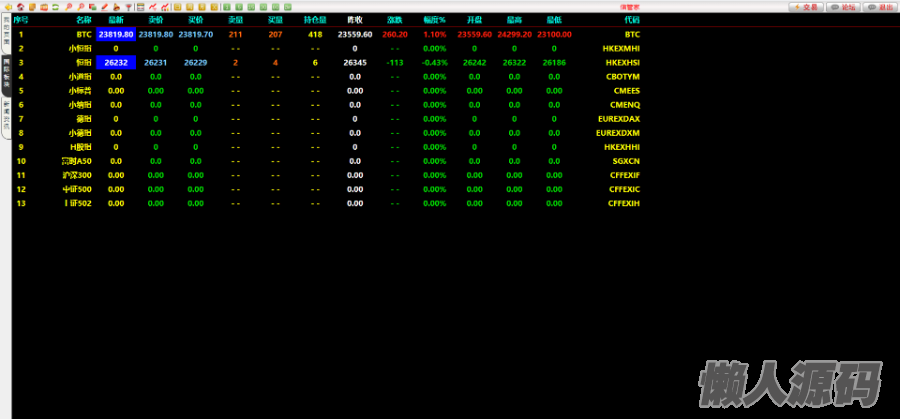
Task: Click the last yellow square icon before green ones
Action: [x=214, y=7]
